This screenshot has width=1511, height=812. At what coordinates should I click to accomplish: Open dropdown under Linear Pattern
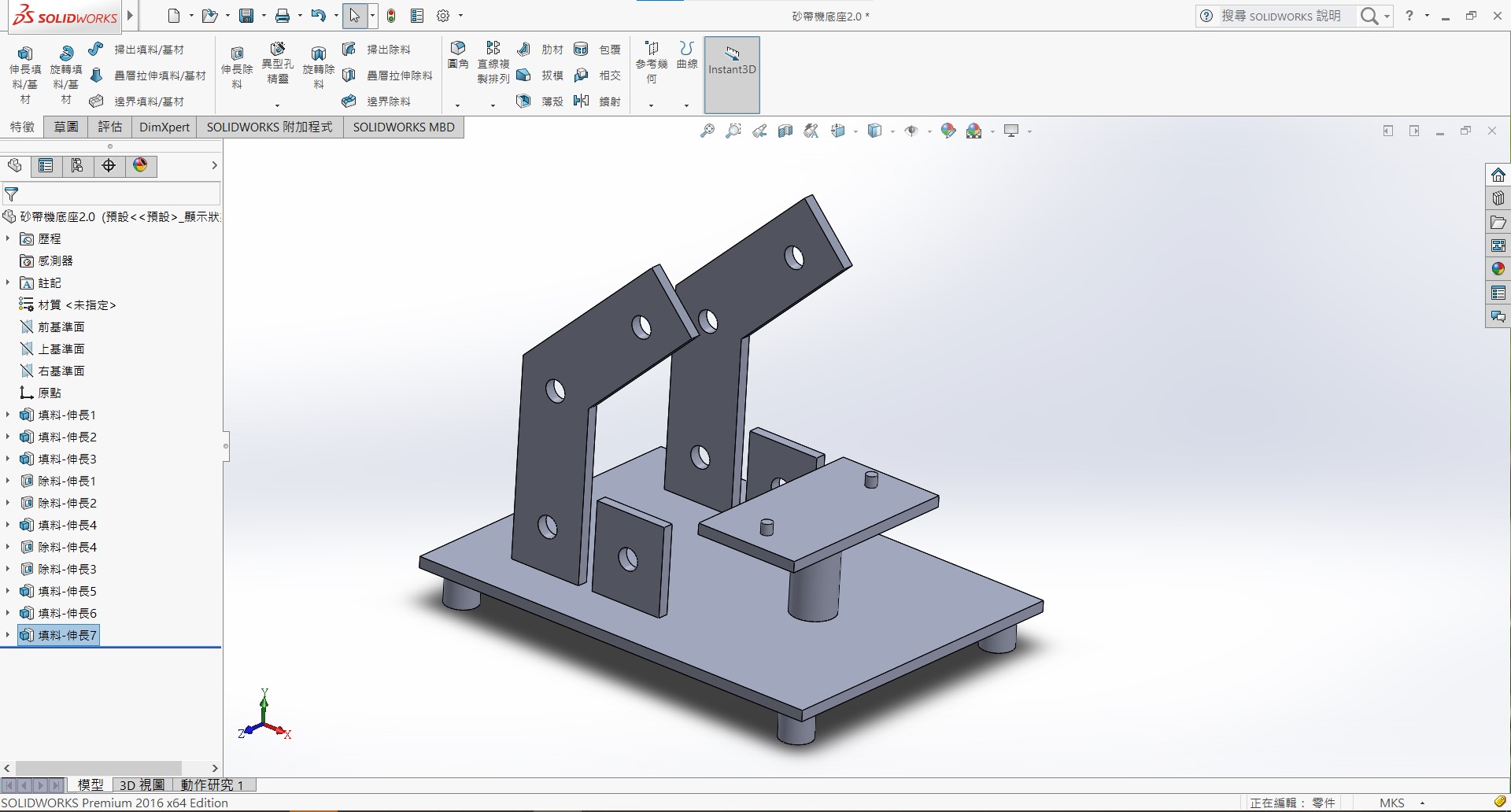[x=493, y=105]
